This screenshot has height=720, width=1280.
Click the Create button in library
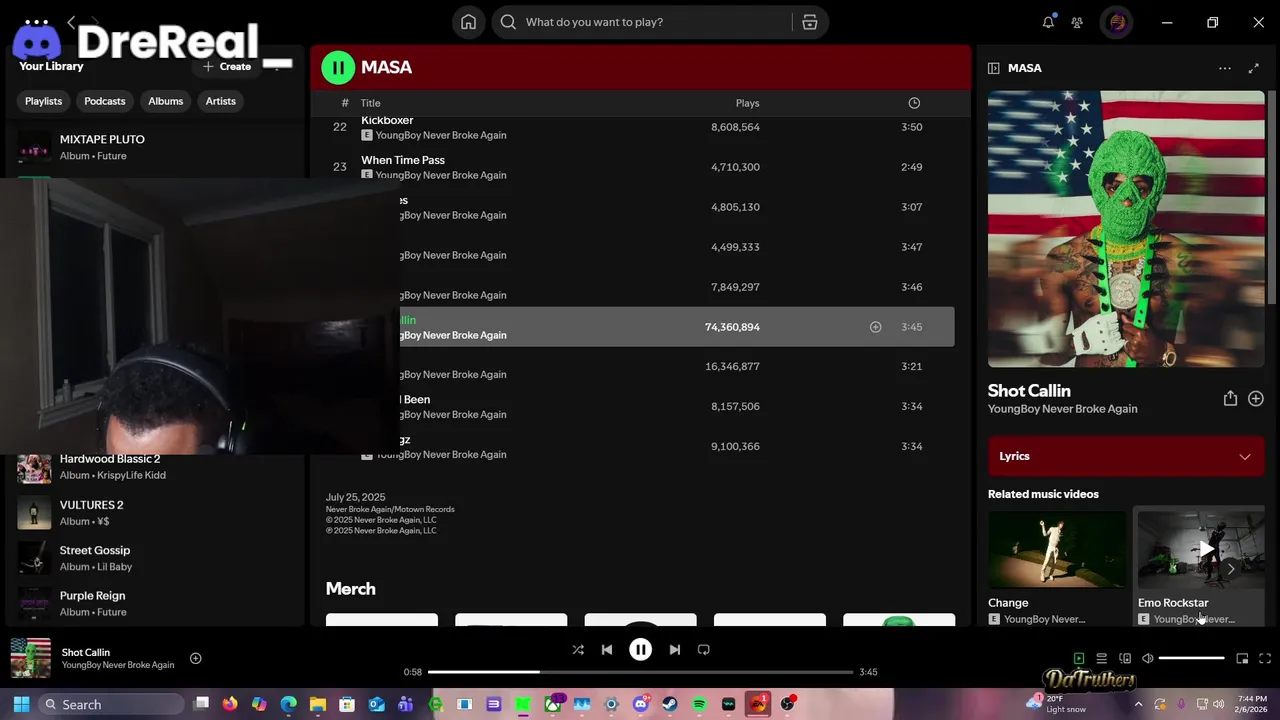pos(227,66)
